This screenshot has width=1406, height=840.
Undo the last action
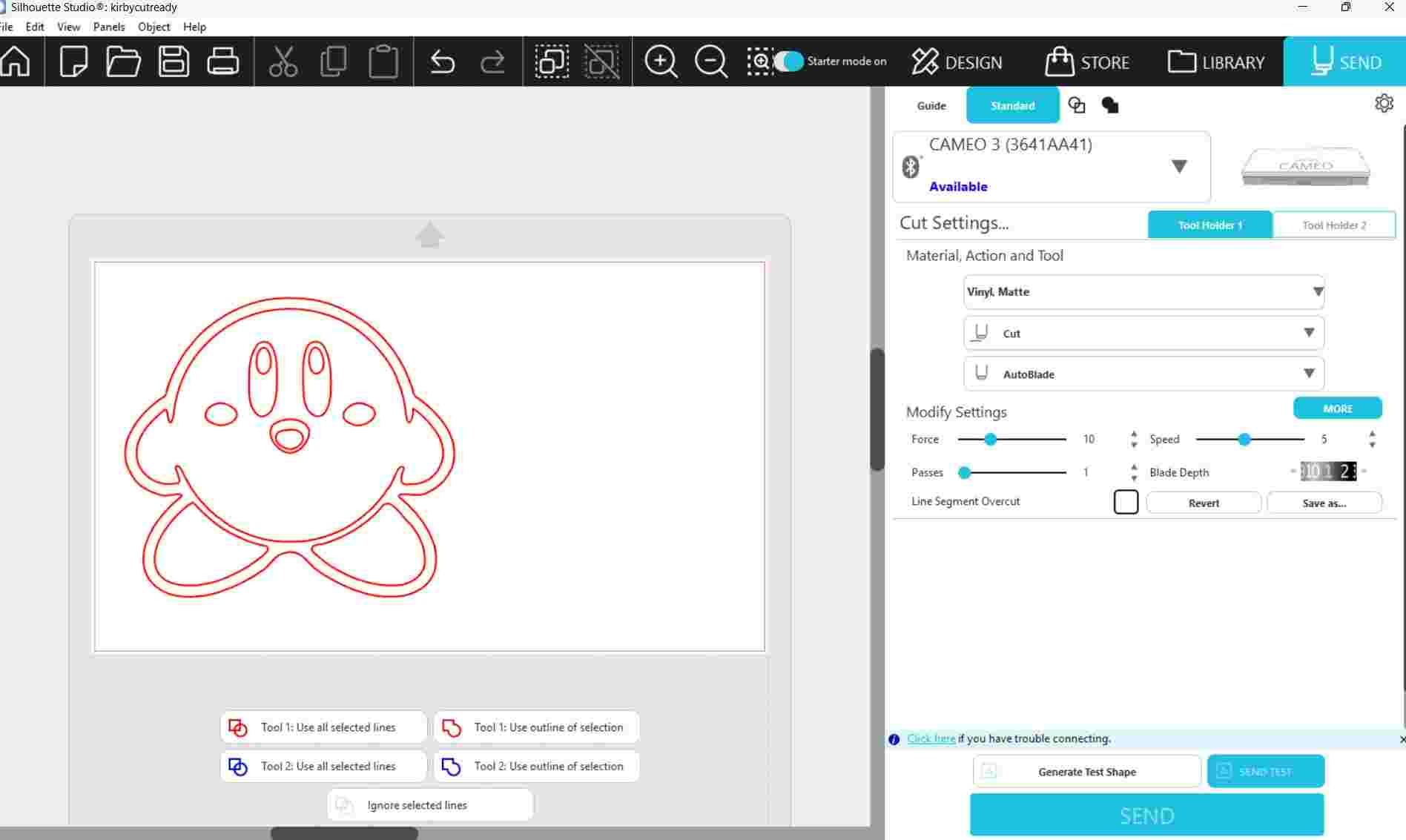pos(443,61)
